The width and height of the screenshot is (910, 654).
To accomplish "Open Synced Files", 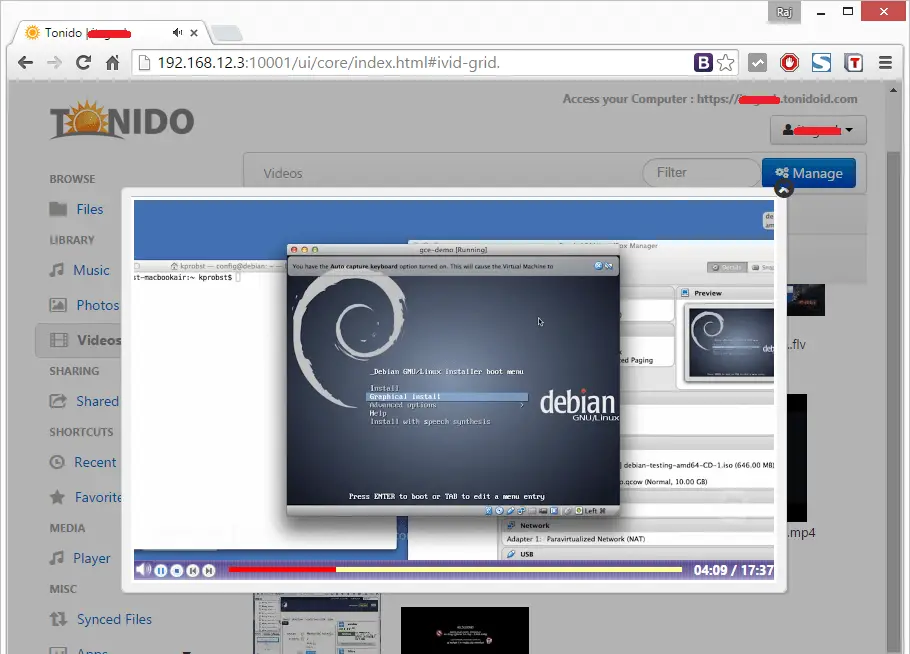I will pyautogui.click(x=114, y=620).
